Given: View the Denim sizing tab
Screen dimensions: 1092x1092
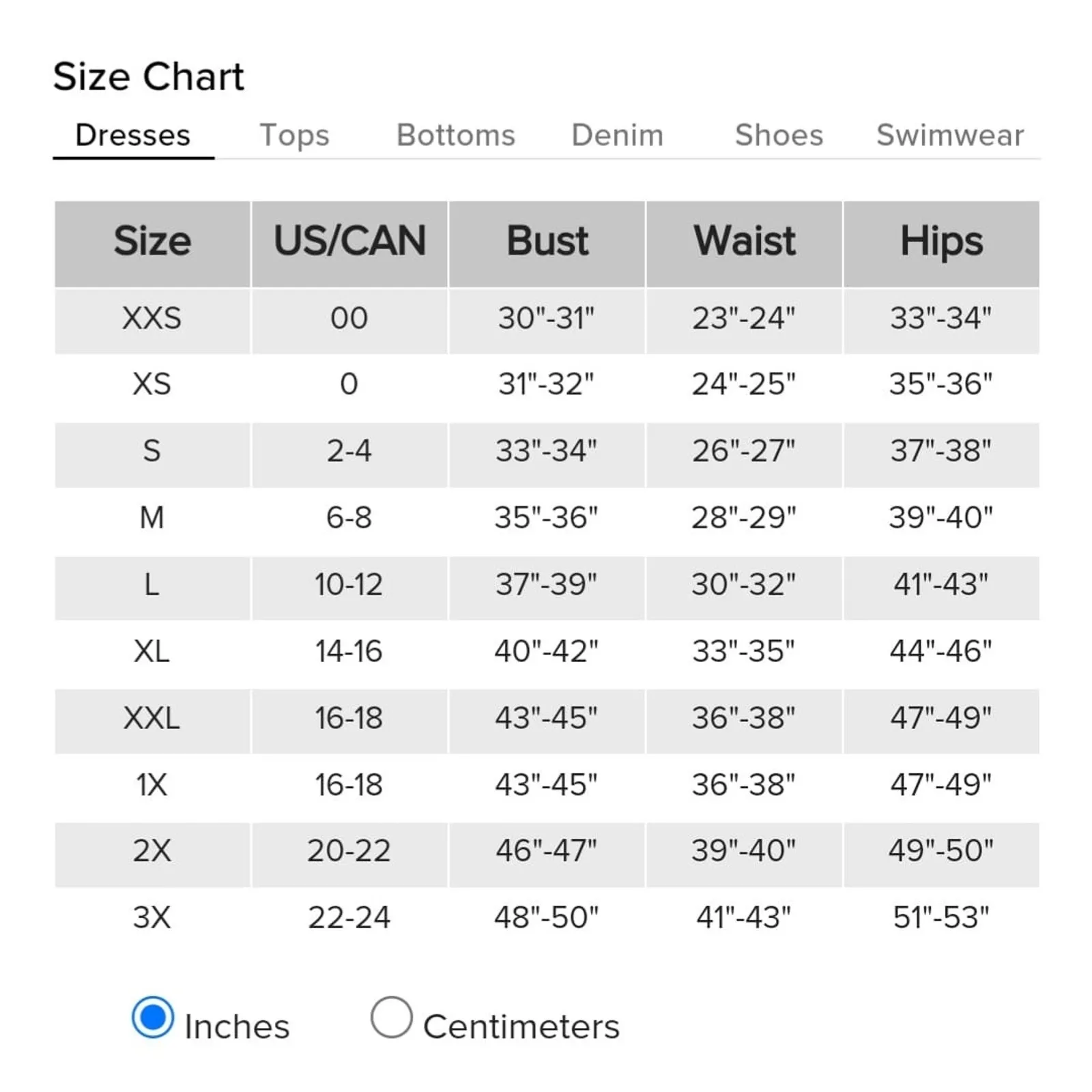Looking at the screenshot, I should pyautogui.click(x=616, y=135).
